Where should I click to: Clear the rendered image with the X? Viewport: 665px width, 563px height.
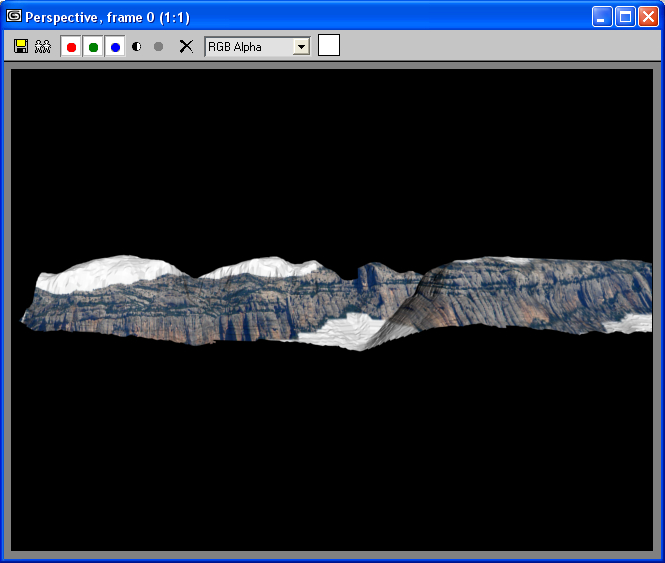pos(186,46)
